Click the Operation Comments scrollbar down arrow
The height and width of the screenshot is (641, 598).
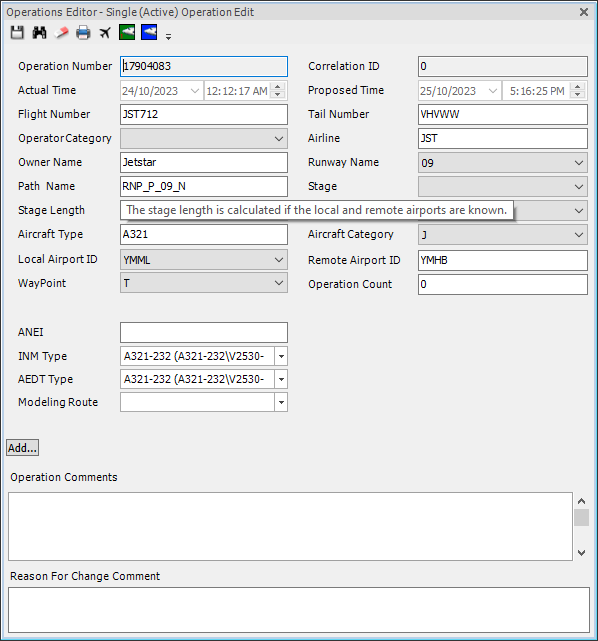pos(582,553)
